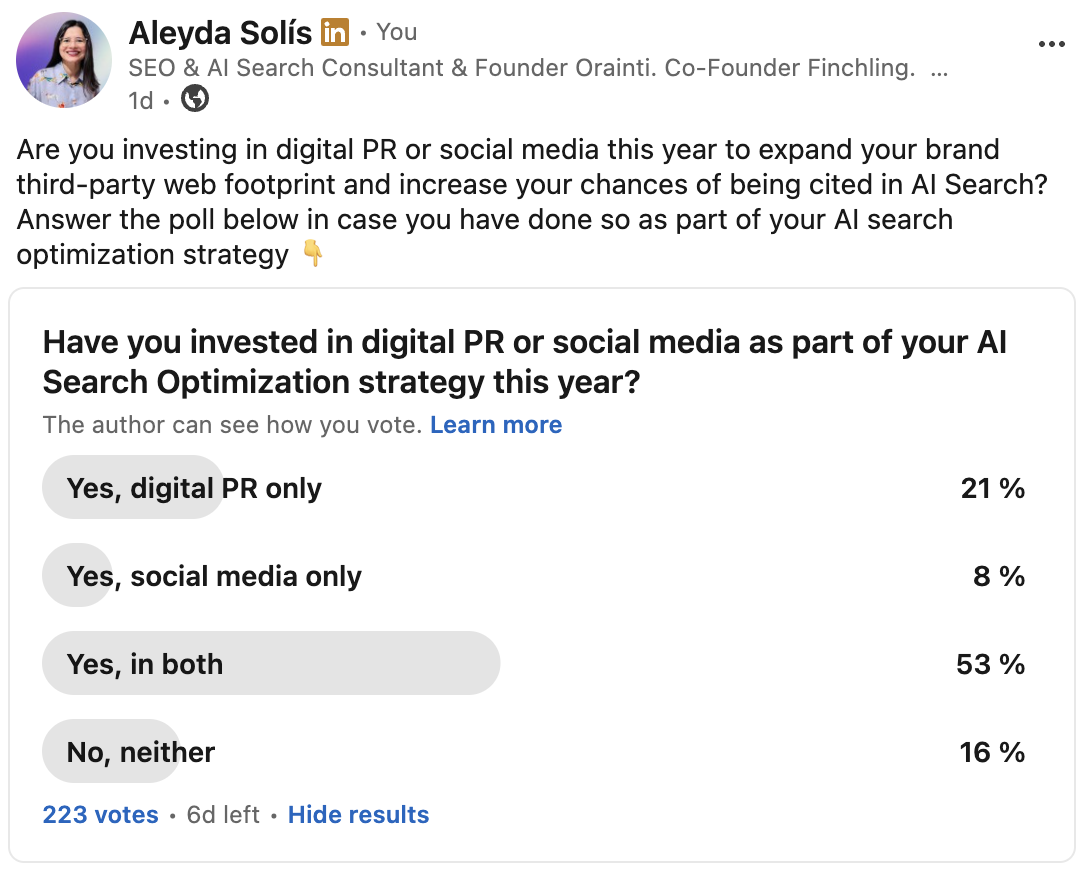The height and width of the screenshot is (880, 1090).
Task: Select the 'No, neither' poll option
Action: click(x=534, y=751)
